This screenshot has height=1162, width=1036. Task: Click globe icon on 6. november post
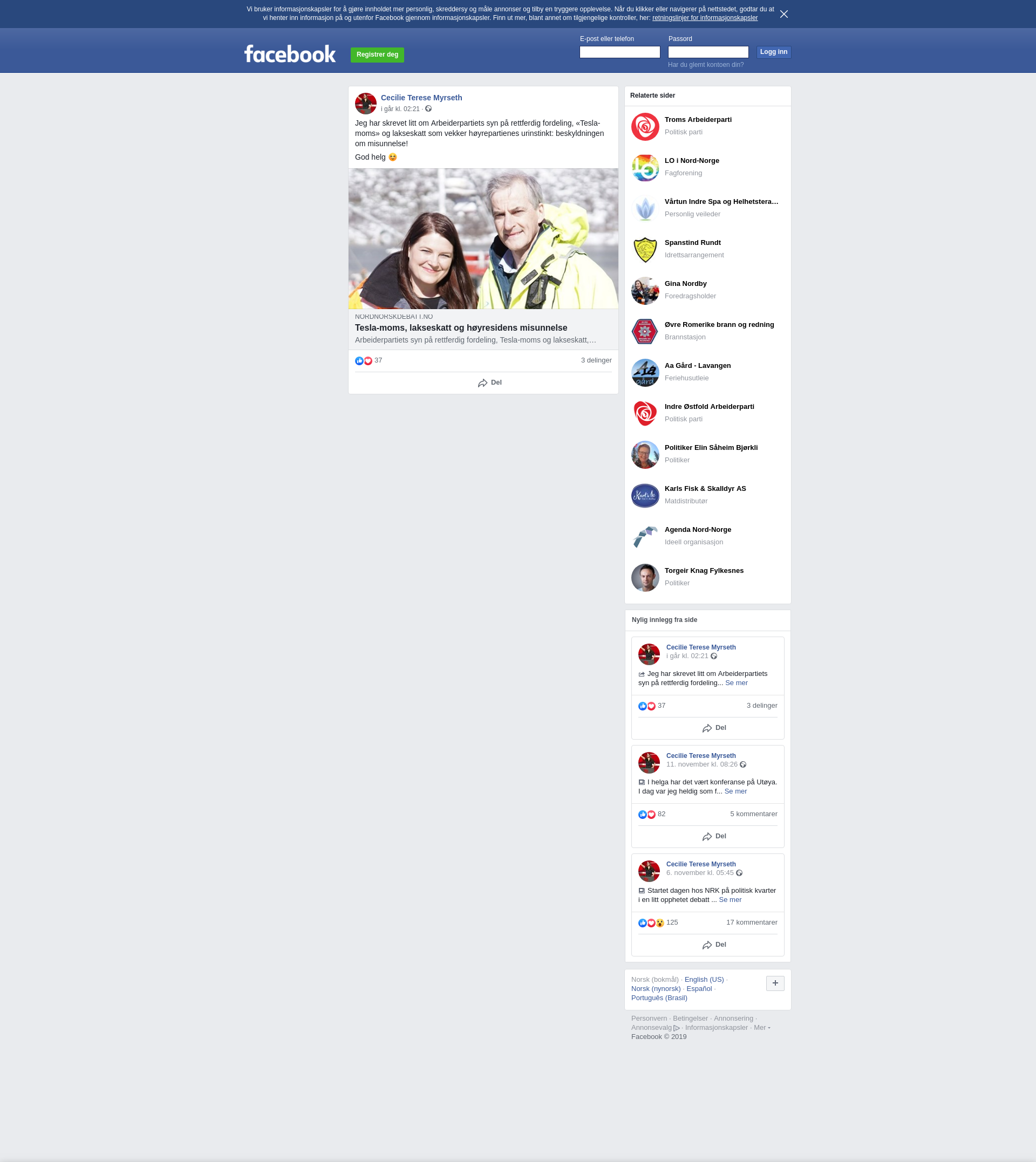[739, 873]
